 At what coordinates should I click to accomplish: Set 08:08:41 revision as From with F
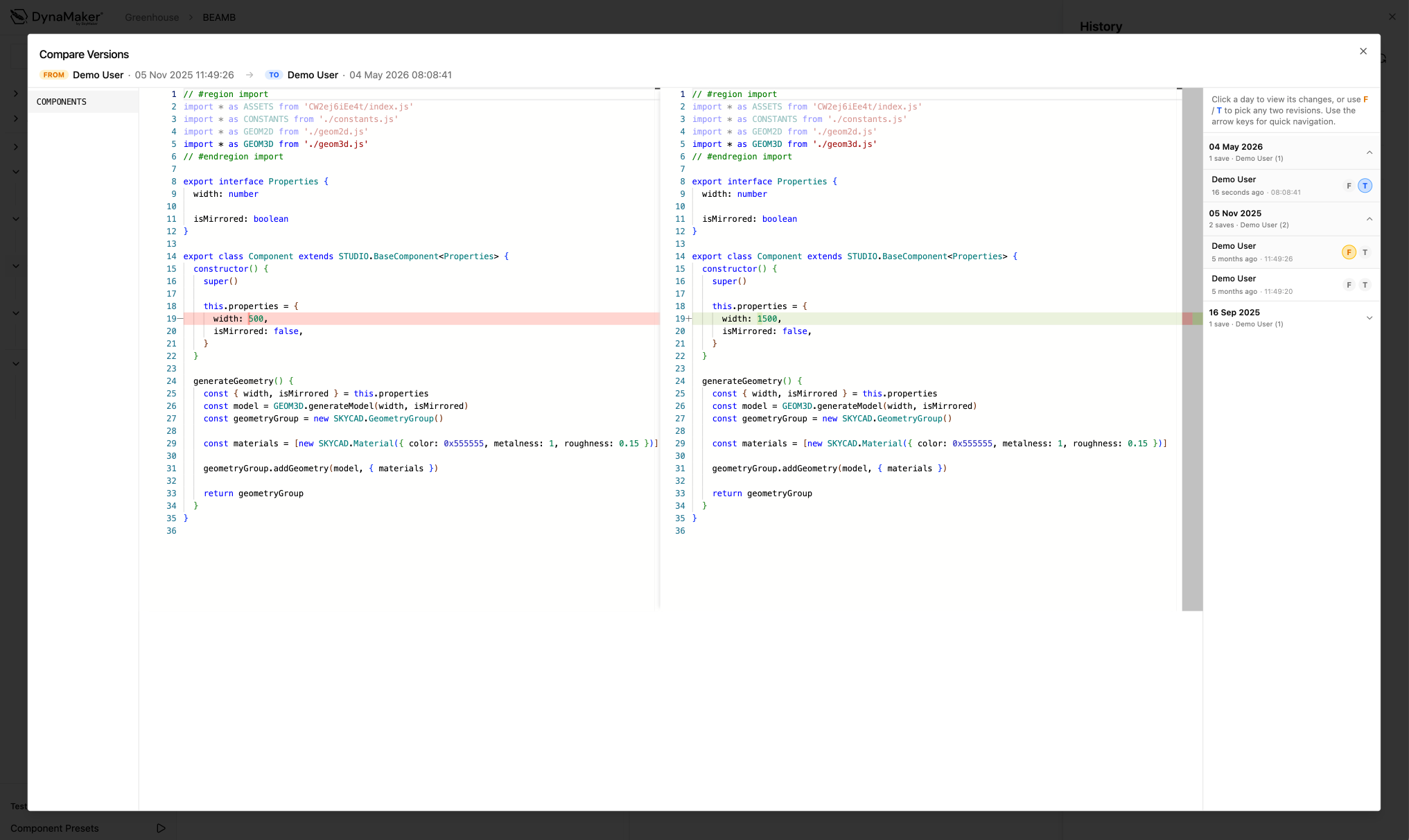click(1349, 186)
